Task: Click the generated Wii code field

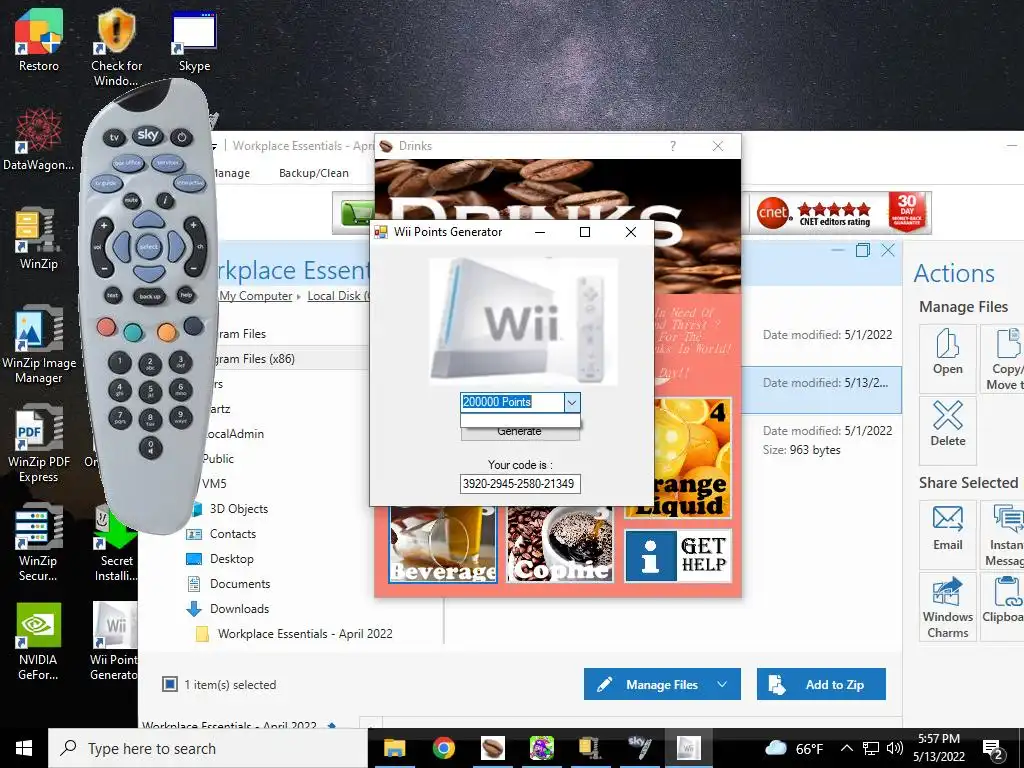Action: pyautogui.click(x=520, y=484)
